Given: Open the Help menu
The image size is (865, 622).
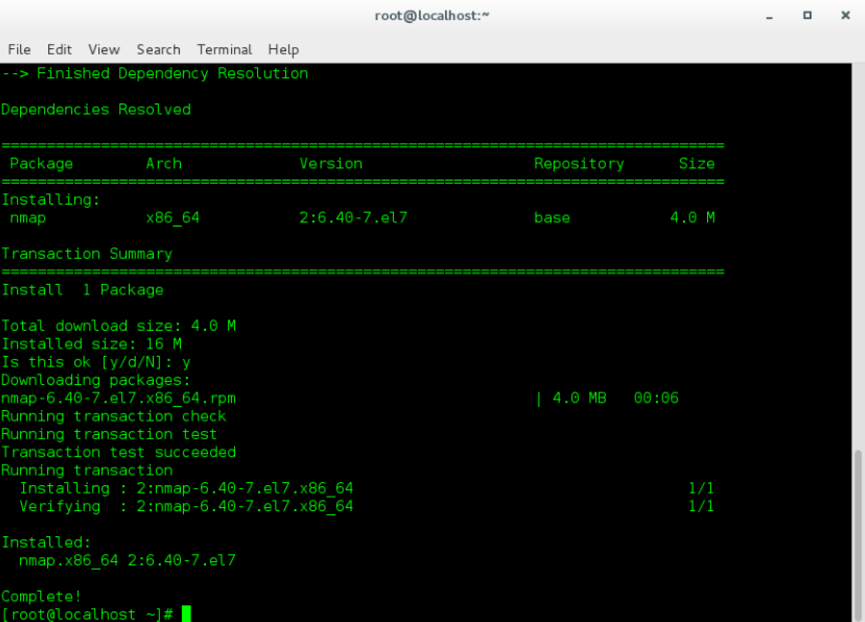Looking at the screenshot, I should tap(283, 49).
